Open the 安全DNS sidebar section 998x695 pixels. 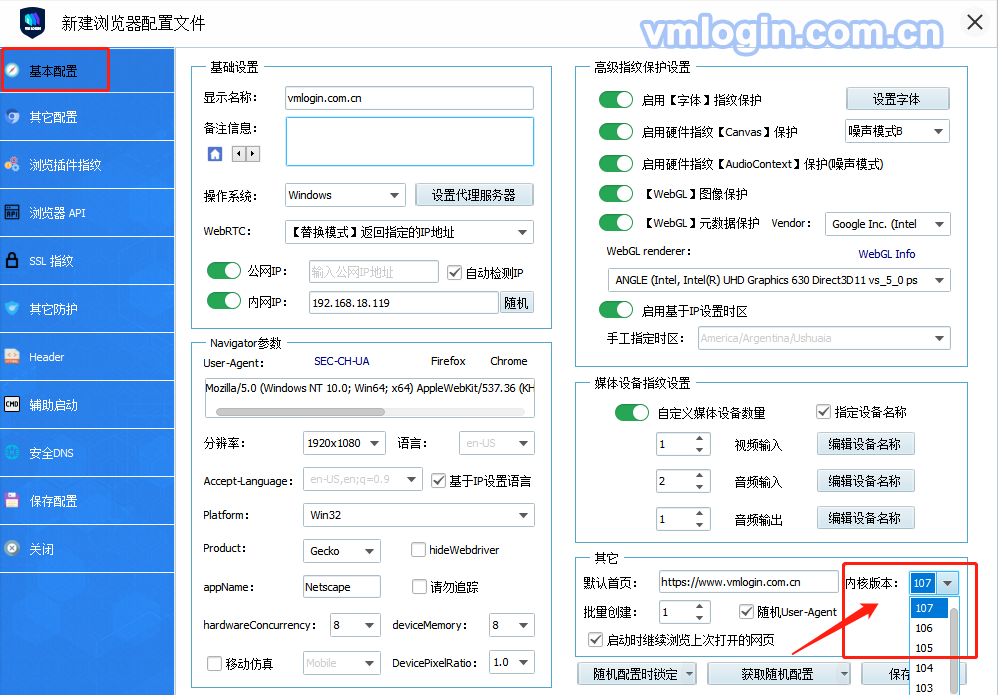click(x=87, y=453)
